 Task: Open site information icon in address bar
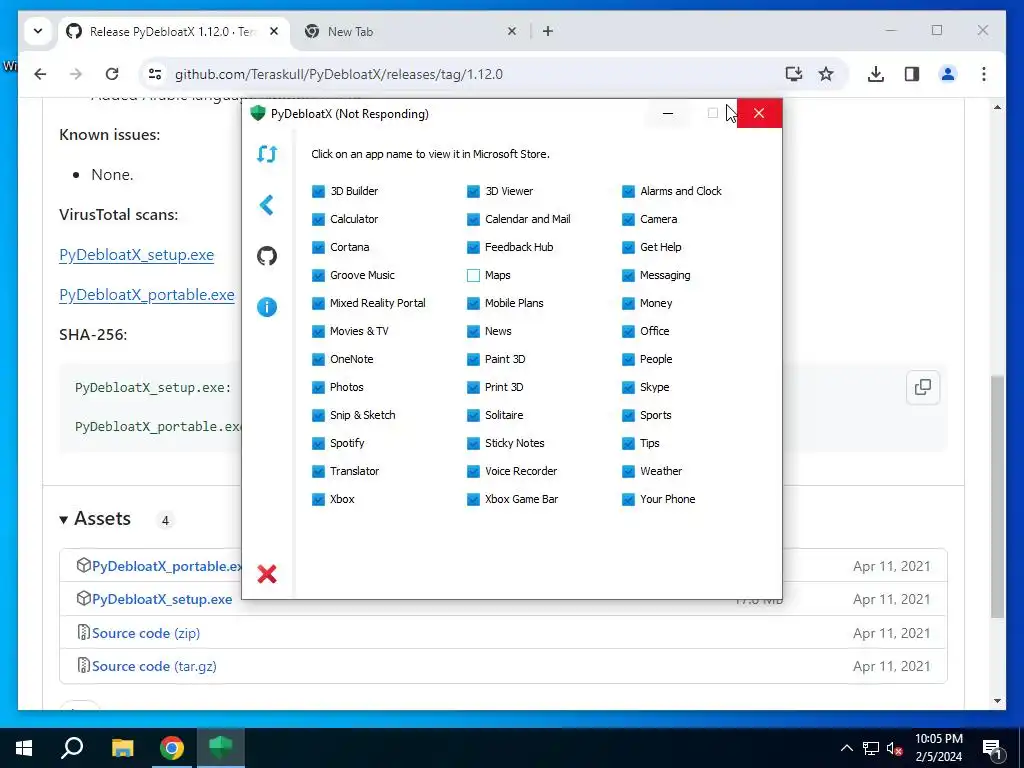point(155,74)
